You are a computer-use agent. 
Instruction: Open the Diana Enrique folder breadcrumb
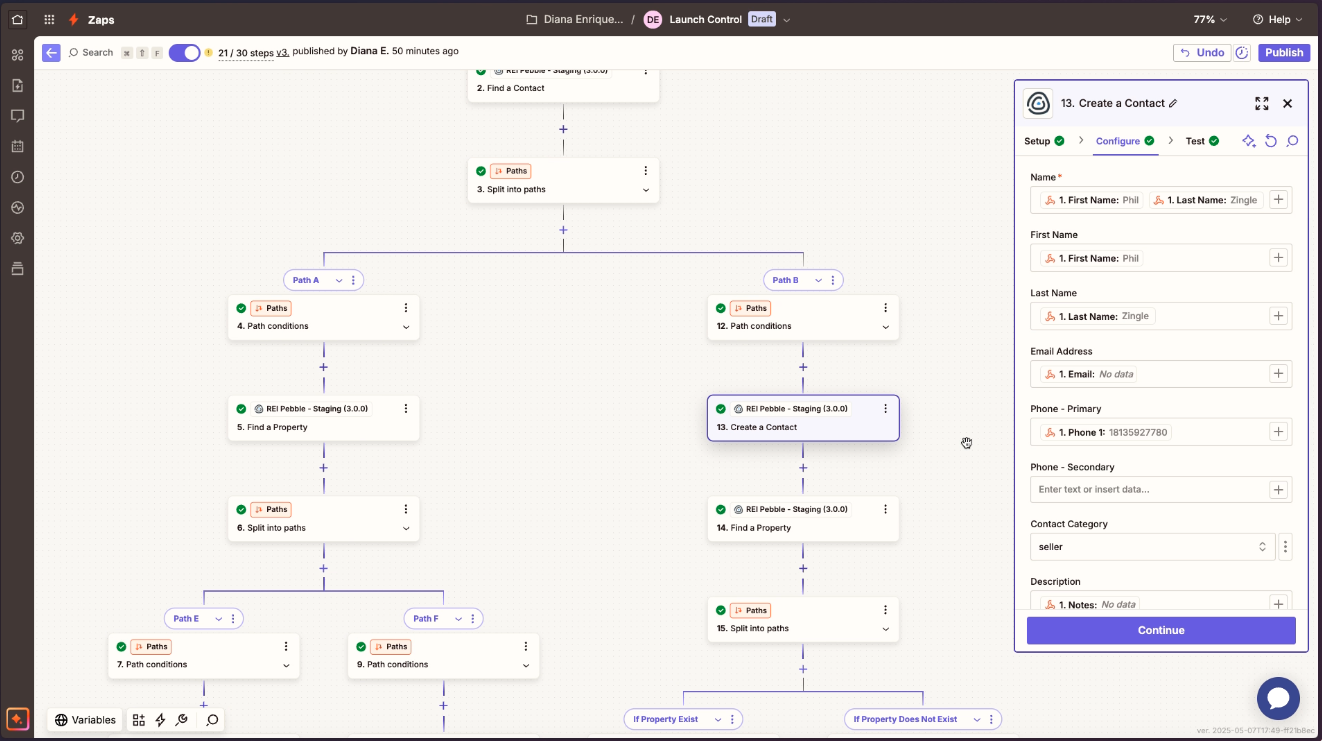click(575, 19)
